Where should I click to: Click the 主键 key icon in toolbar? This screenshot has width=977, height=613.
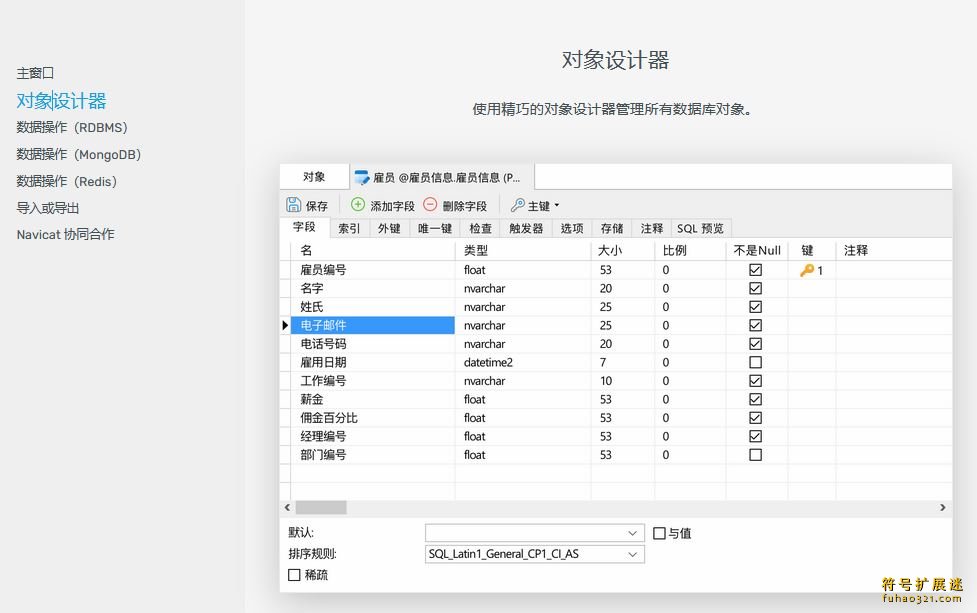coord(517,205)
